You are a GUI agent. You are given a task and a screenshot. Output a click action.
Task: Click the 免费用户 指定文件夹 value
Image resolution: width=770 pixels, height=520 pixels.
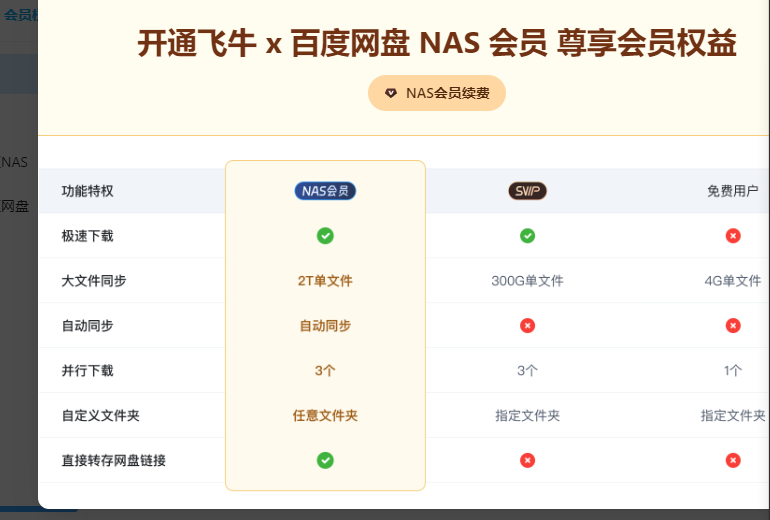733,415
